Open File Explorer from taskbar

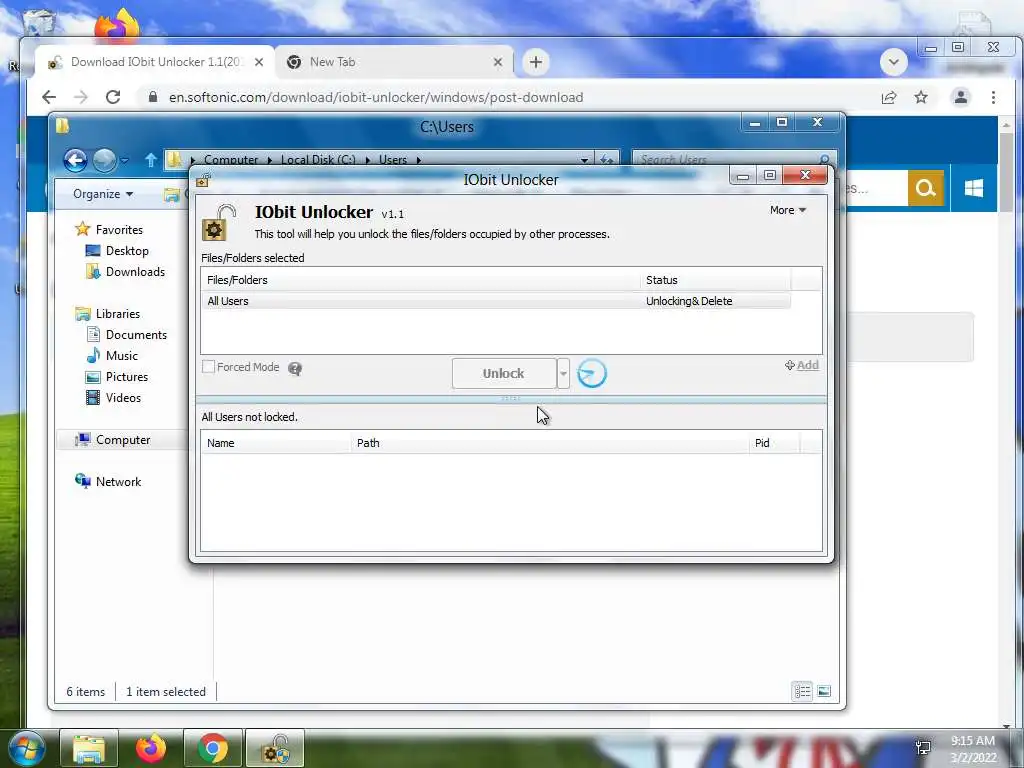(x=89, y=748)
